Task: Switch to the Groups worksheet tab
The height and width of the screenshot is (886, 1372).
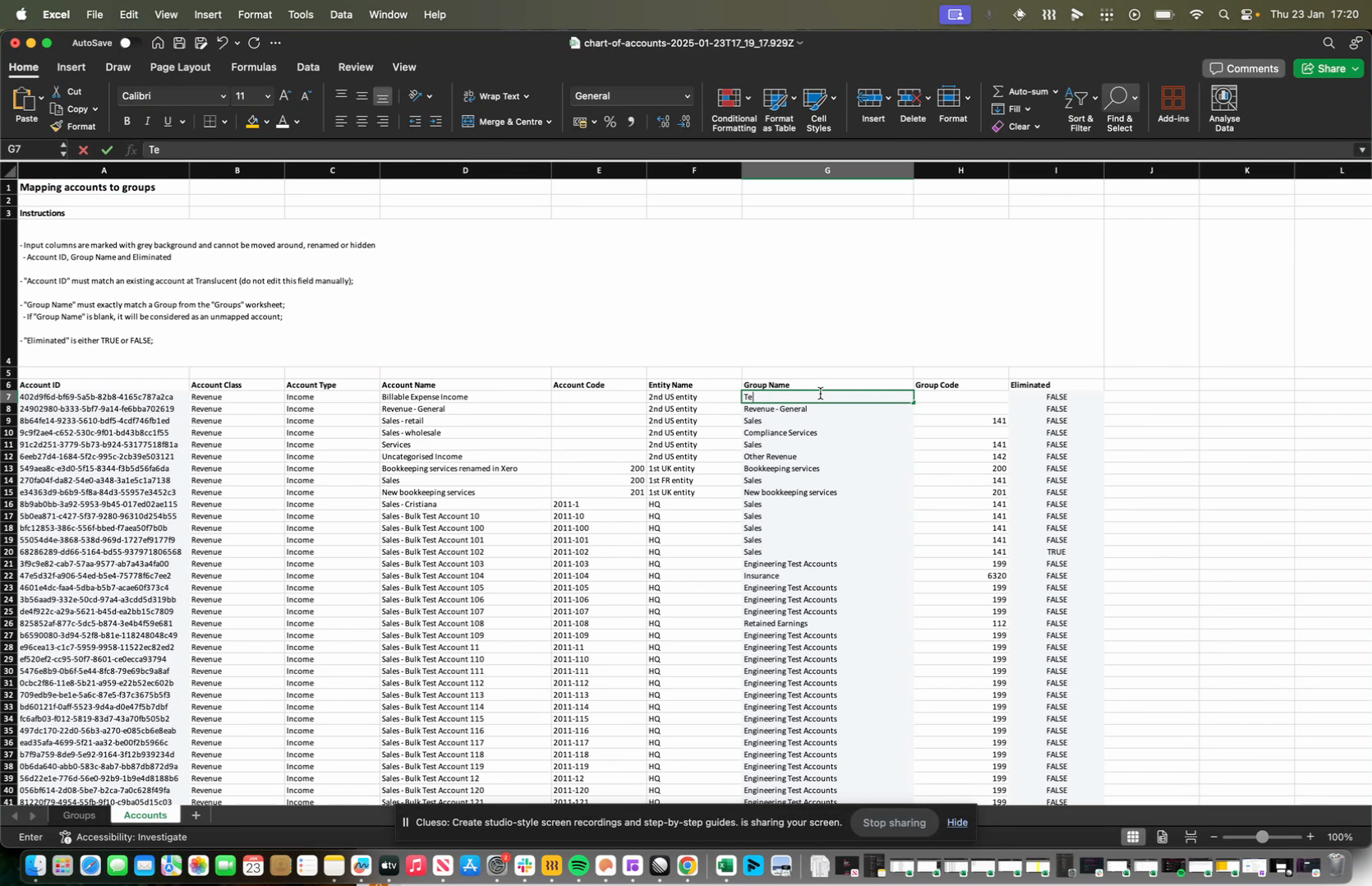Action: (x=79, y=815)
